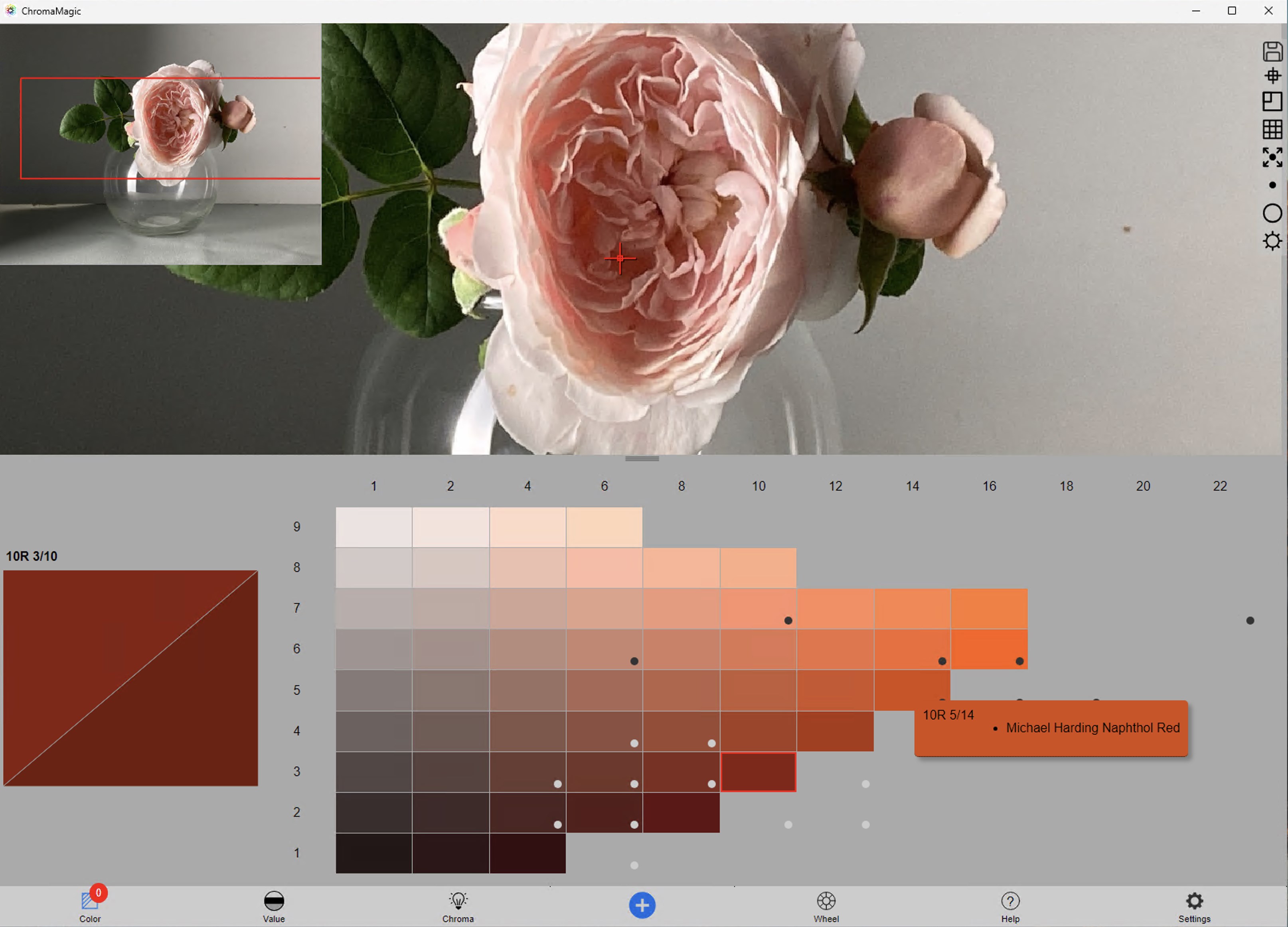Select the crosshair sampling tool
Image resolution: width=1288 pixels, height=927 pixels.
pyautogui.click(x=1273, y=75)
